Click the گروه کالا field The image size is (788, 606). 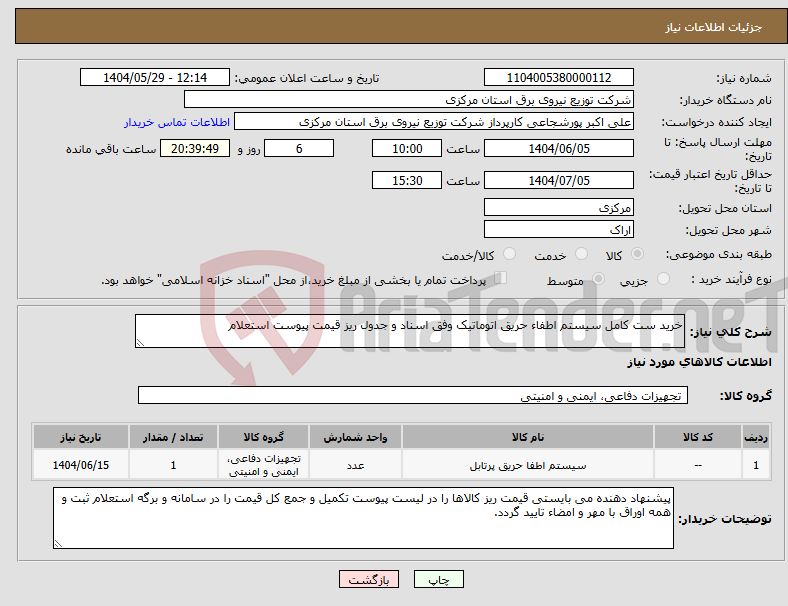click(413, 395)
